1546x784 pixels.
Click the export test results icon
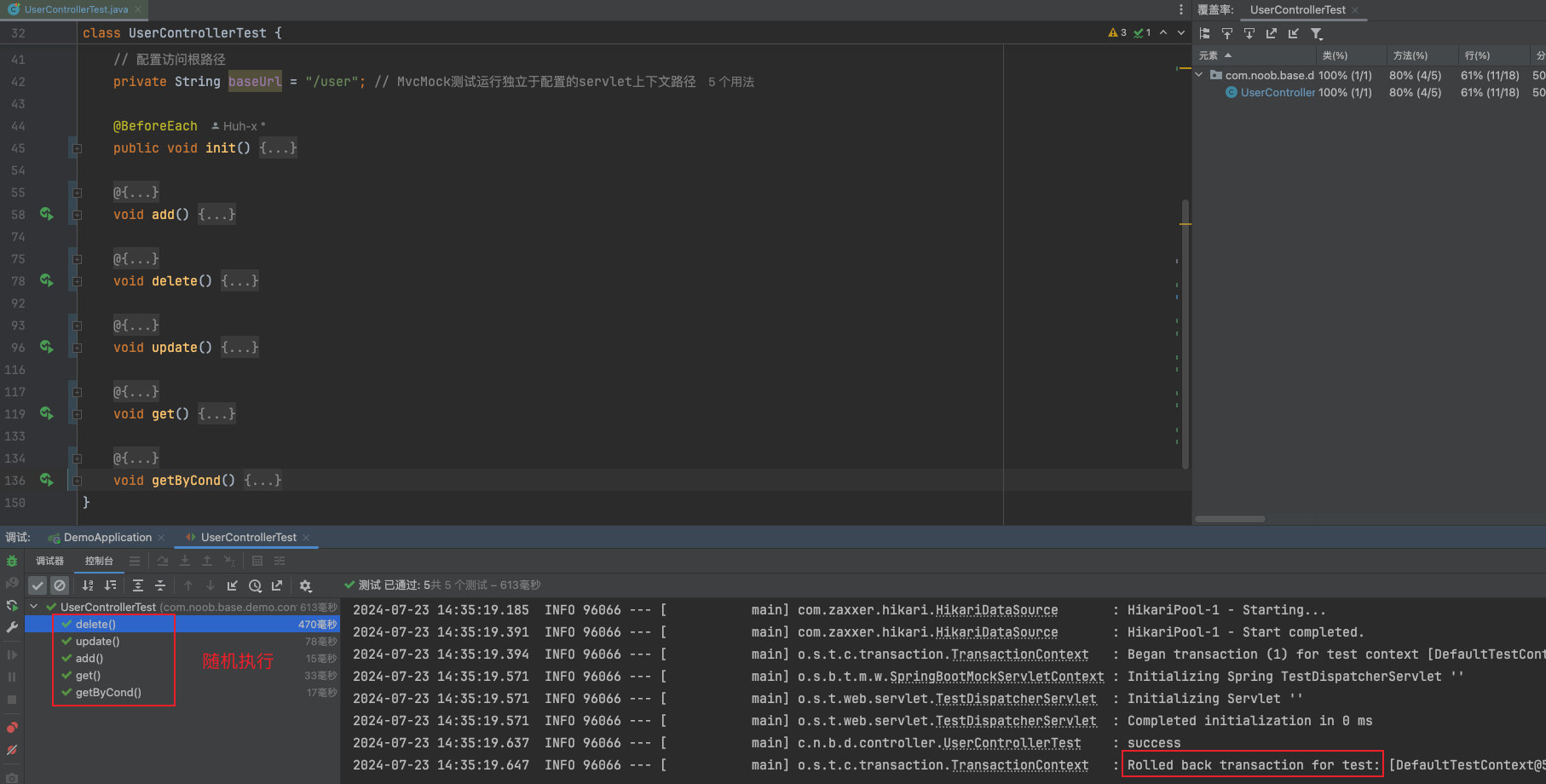277,585
